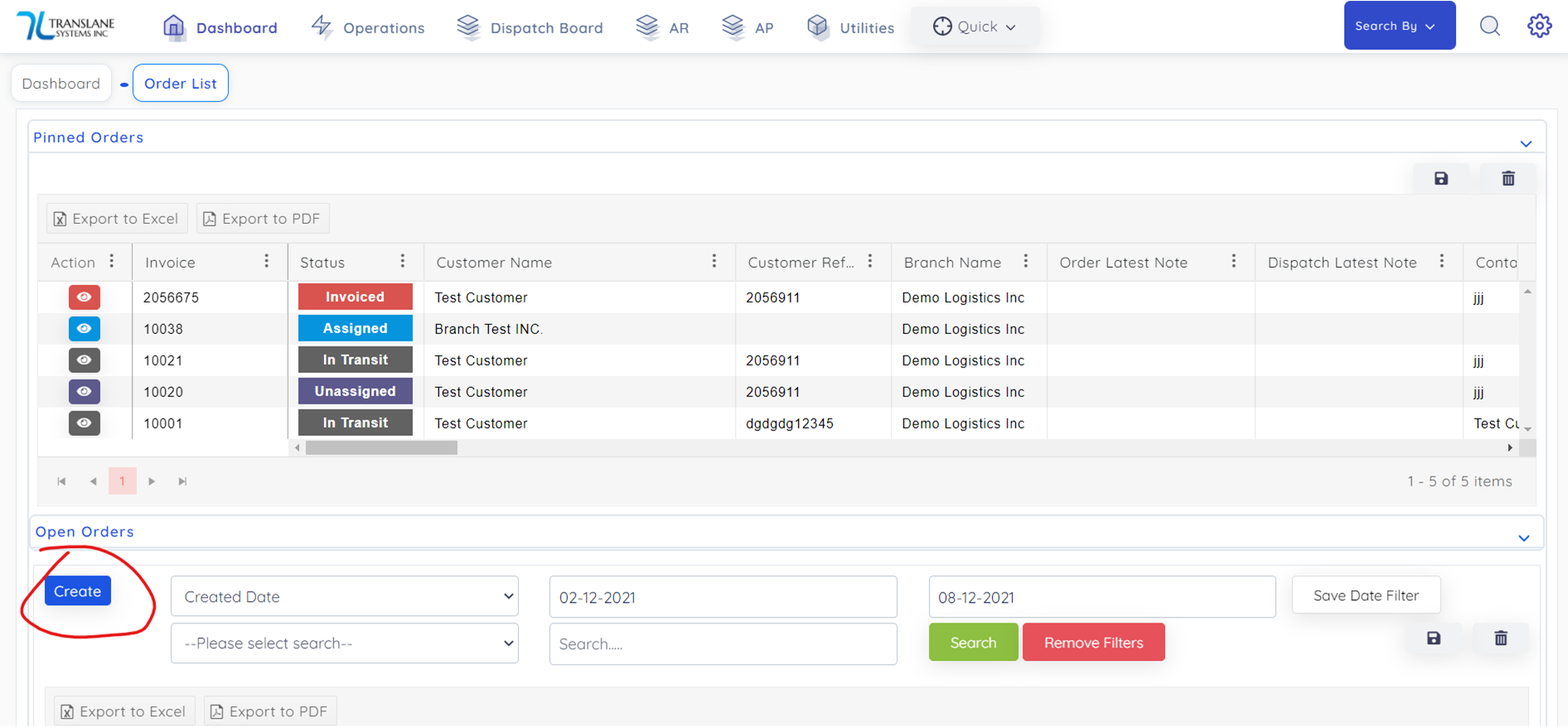Image resolution: width=1568 pixels, height=727 pixels.
Task: Expand the Search By dropdown
Action: pyautogui.click(x=1399, y=26)
